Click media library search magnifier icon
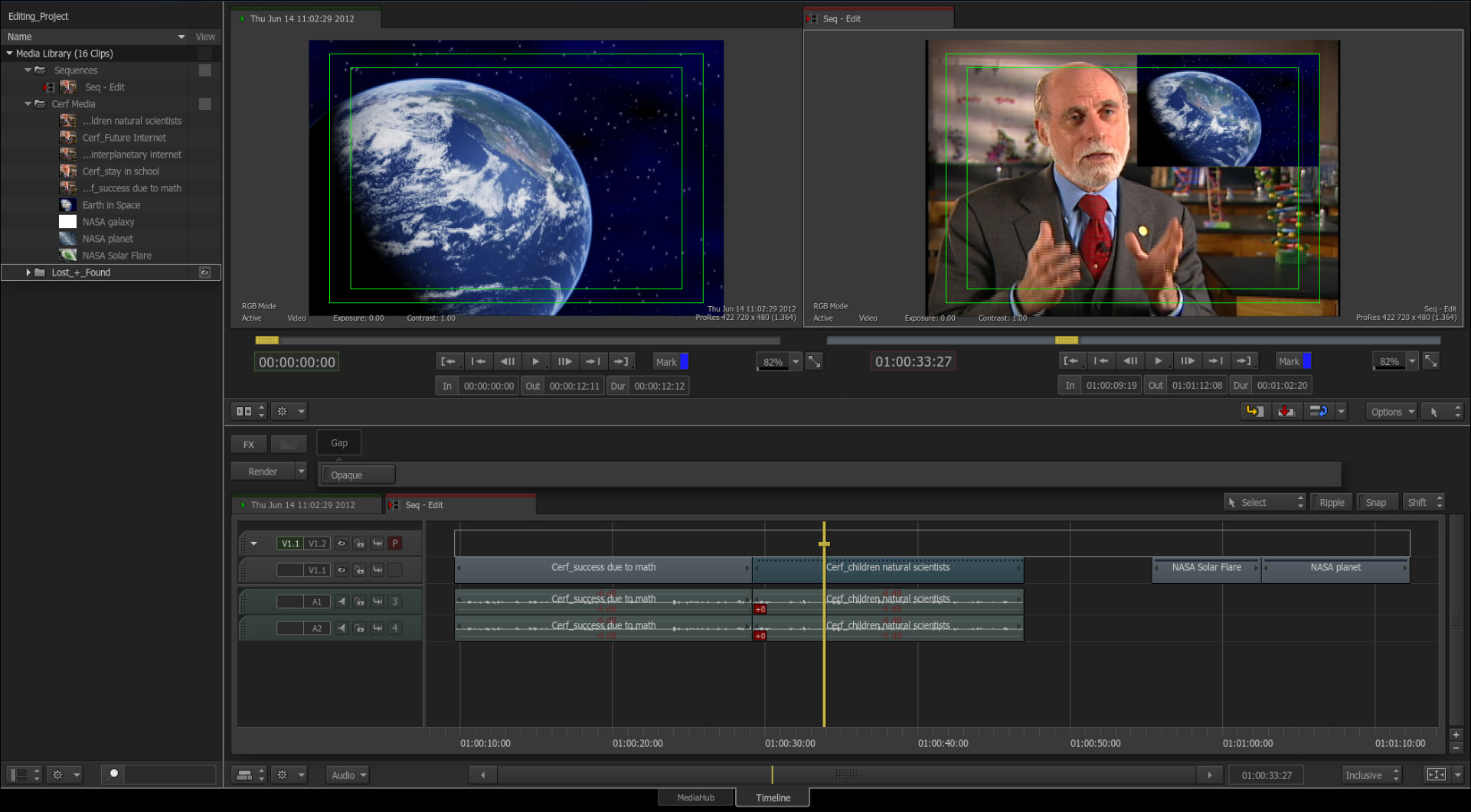Viewport: 1471px width, 812px height. pos(113,774)
